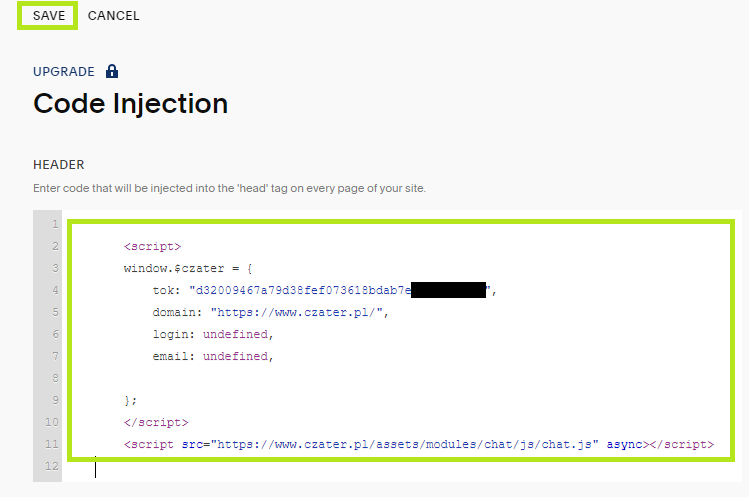This screenshot has width=749, height=497.
Task: Click the empty line 8 in editor
Action: [x=401, y=378]
